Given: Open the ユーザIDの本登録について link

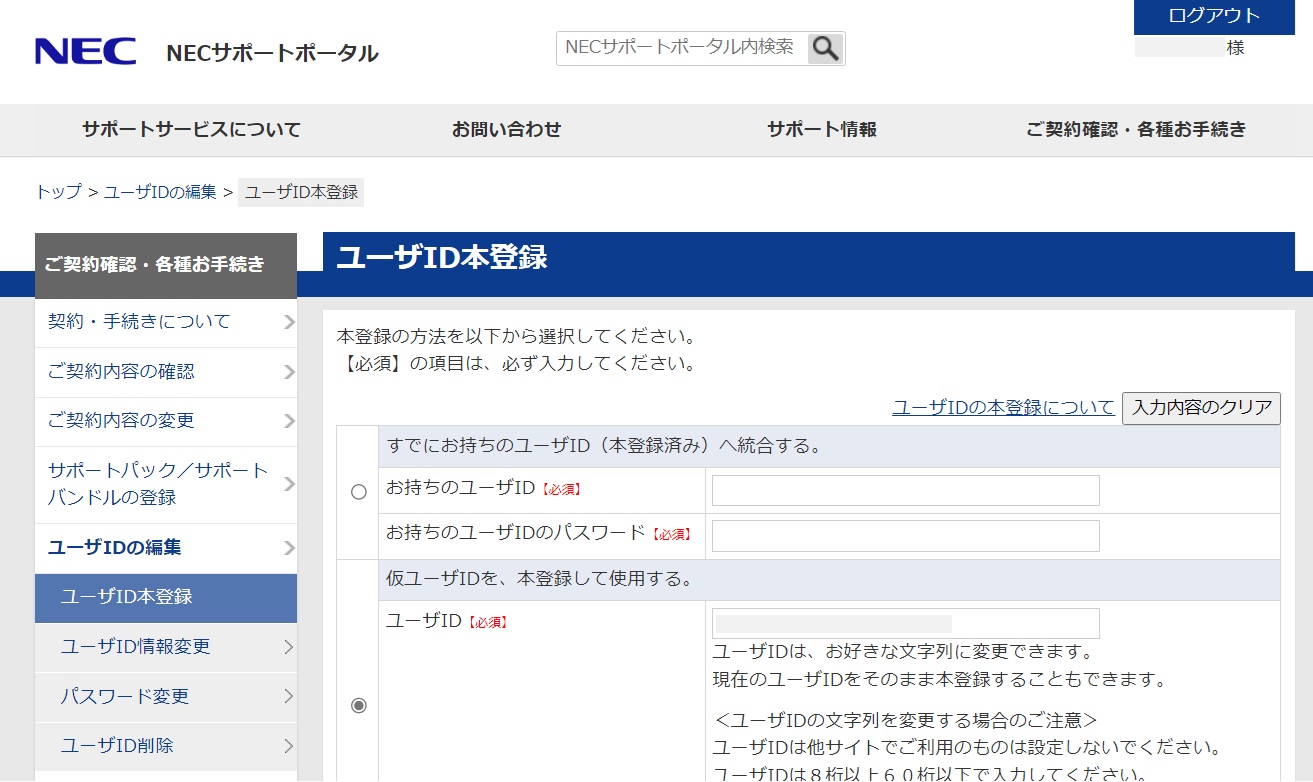Looking at the screenshot, I should (x=1003, y=408).
